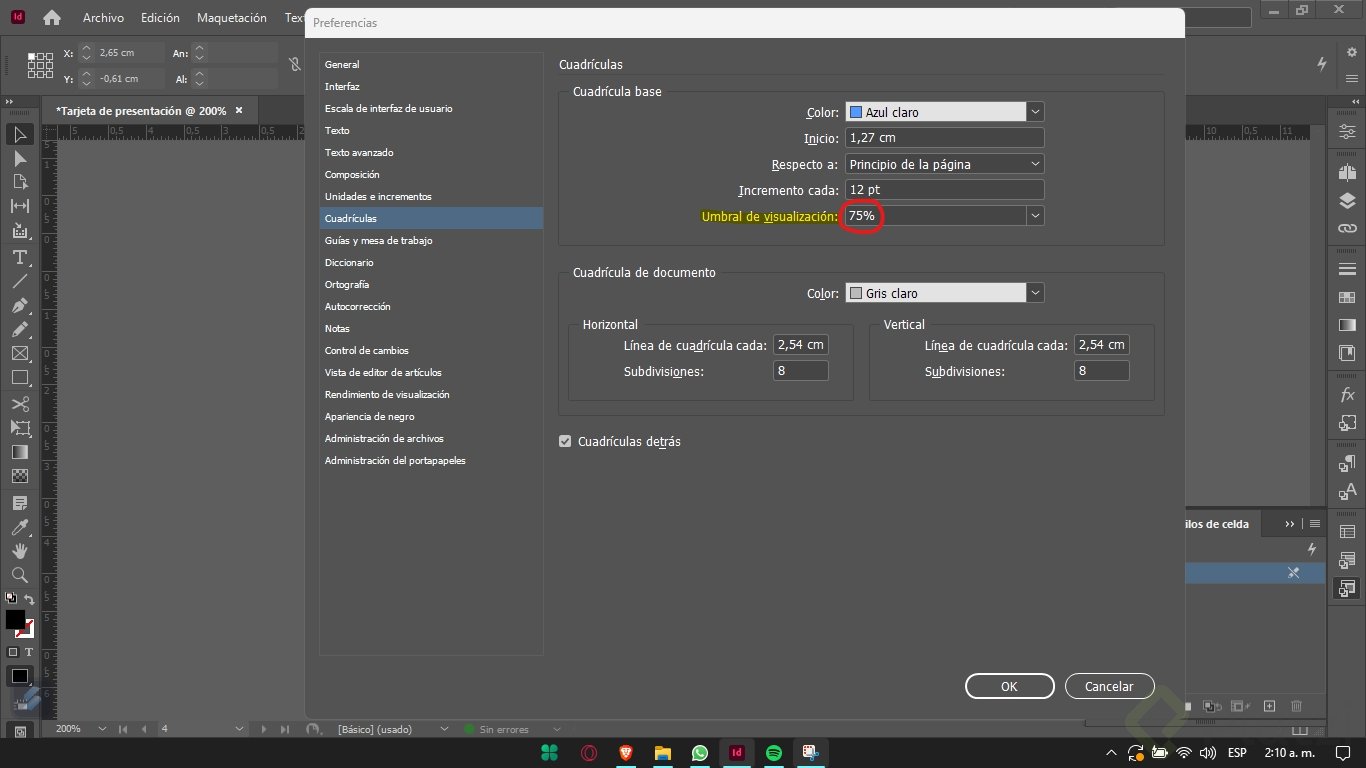This screenshot has width=1366, height=768.
Task: Toggle the constrain proportions chain icon
Action: (x=294, y=65)
